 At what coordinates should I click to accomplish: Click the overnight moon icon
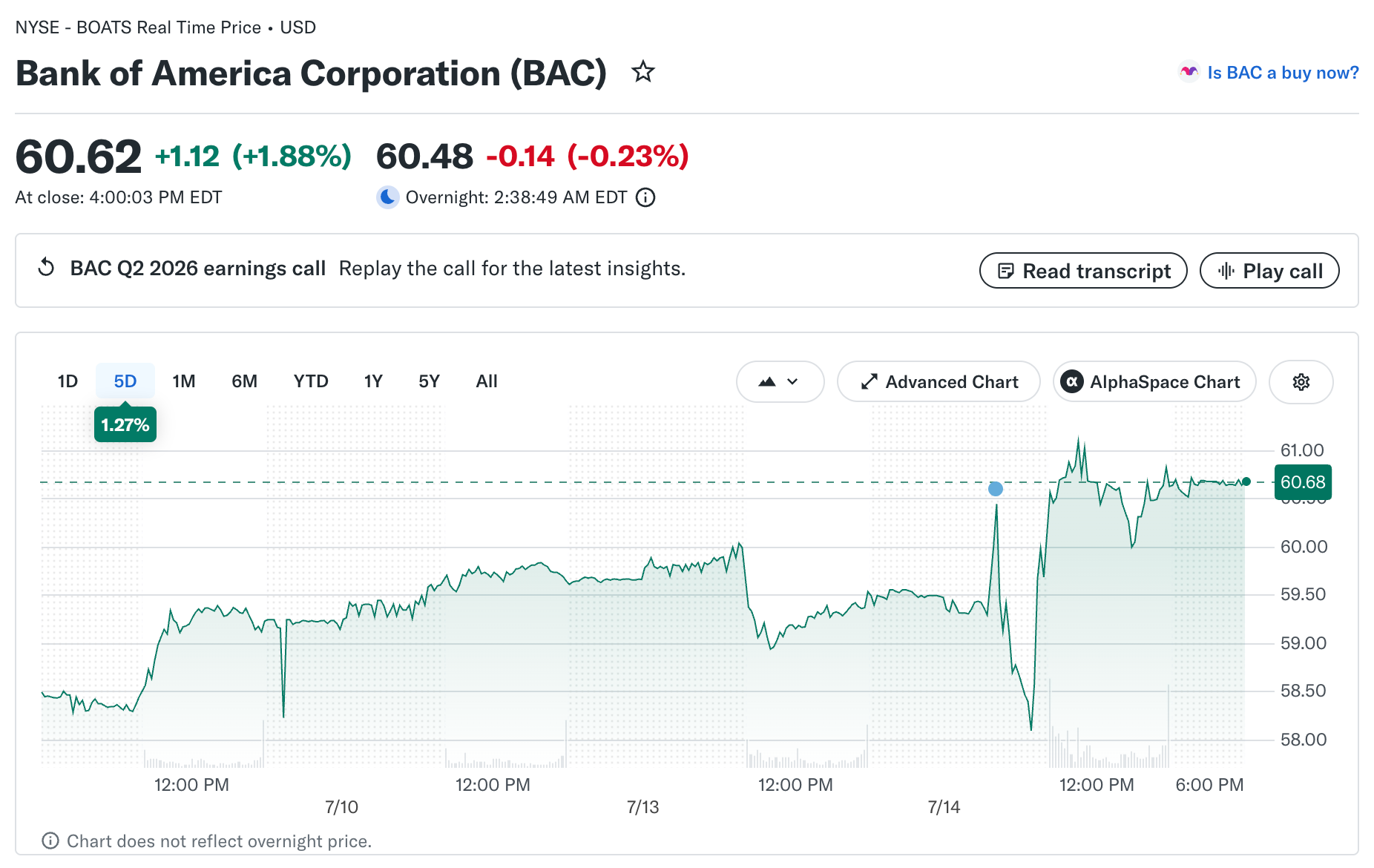click(387, 197)
